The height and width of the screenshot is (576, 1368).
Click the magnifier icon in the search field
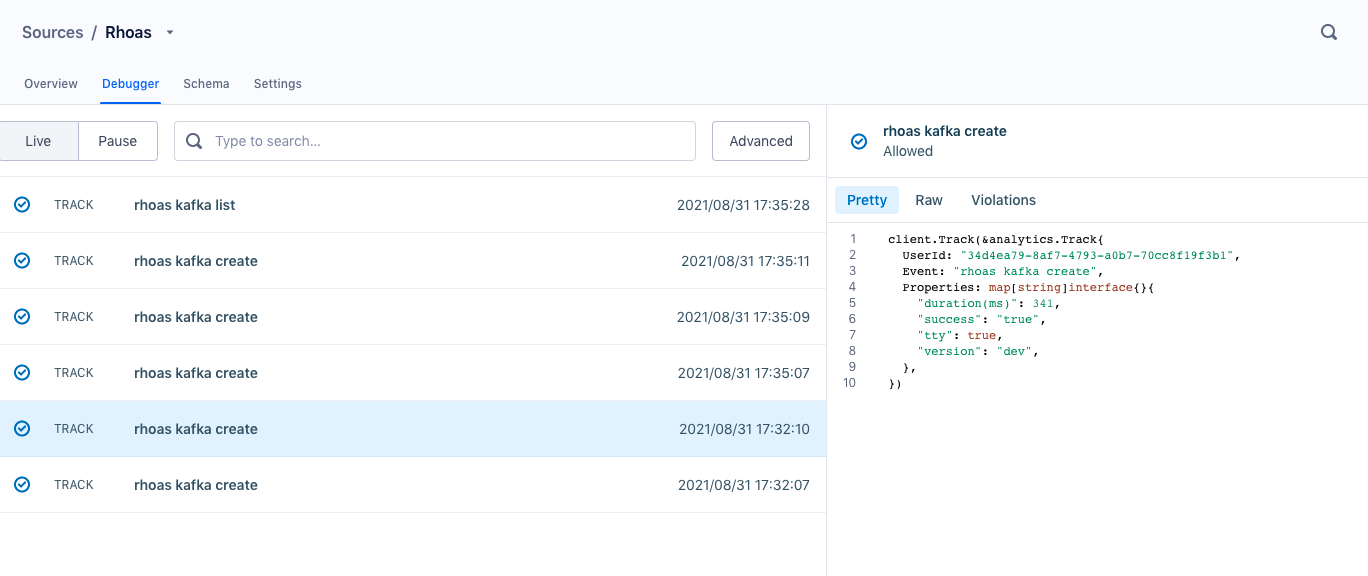194,141
